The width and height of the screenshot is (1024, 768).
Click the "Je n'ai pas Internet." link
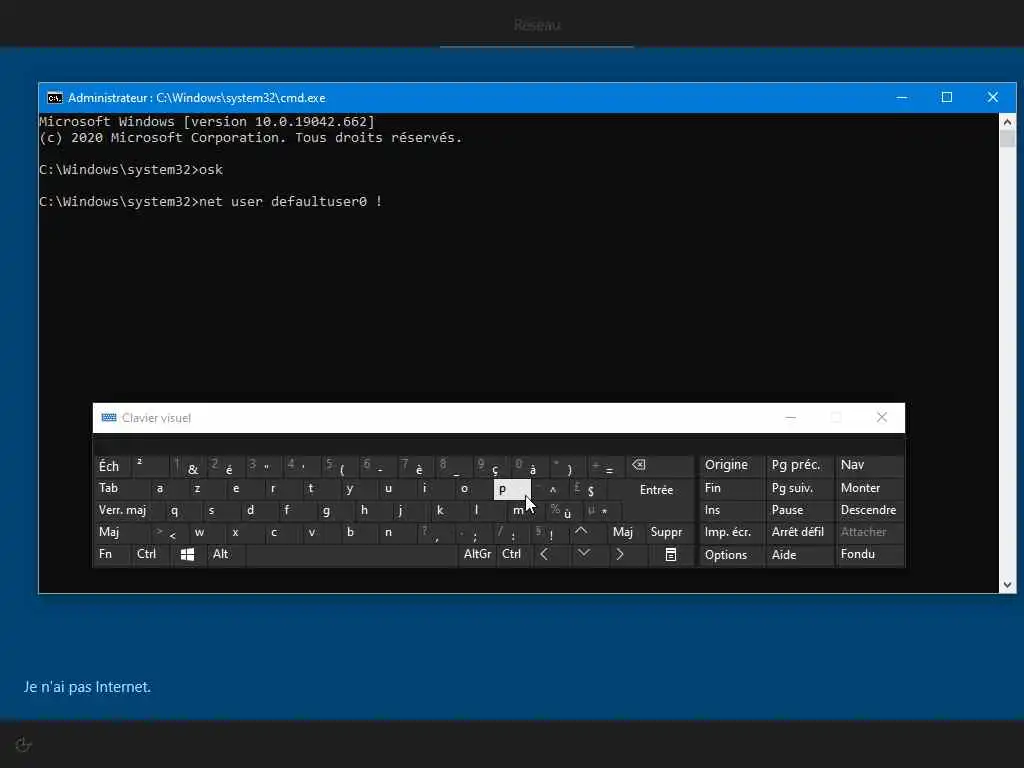(88, 687)
